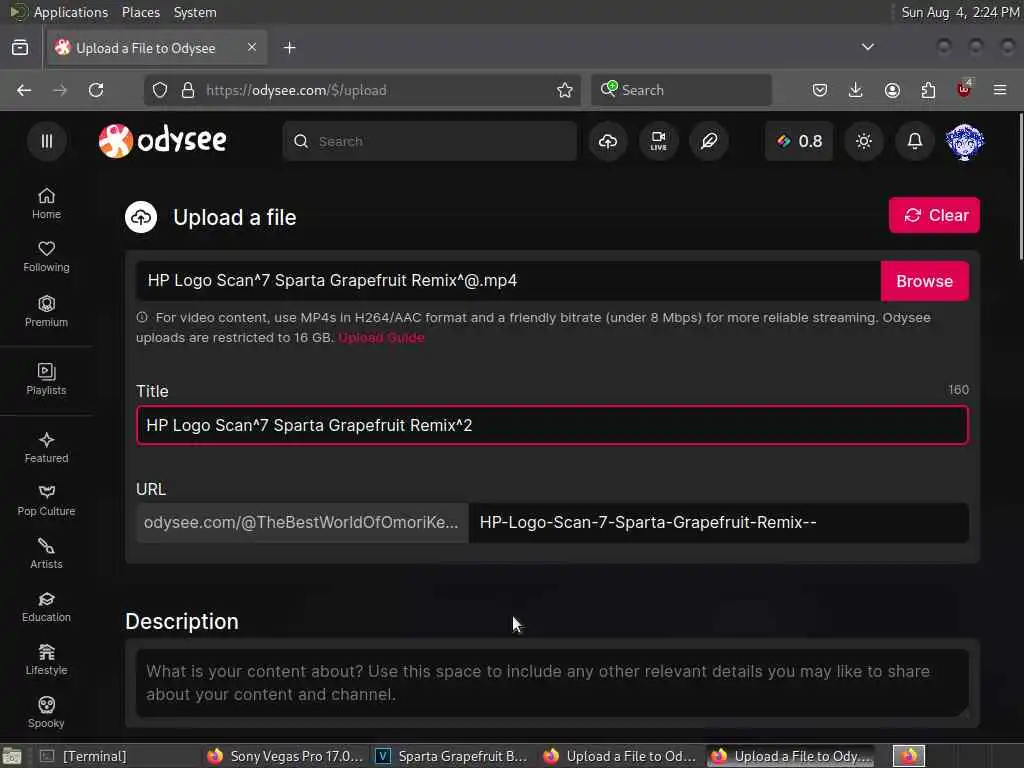
Task: Select the Upload a File to Odysee tab
Action: (157, 48)
